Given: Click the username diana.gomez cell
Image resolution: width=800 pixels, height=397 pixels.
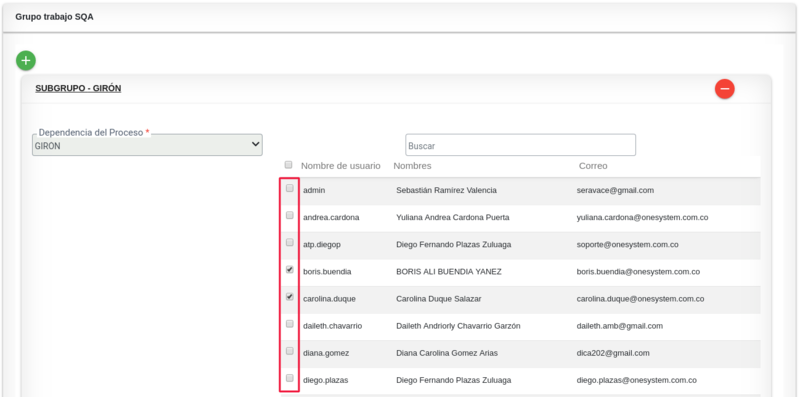Looking at the screenshot, I should 326,353.
